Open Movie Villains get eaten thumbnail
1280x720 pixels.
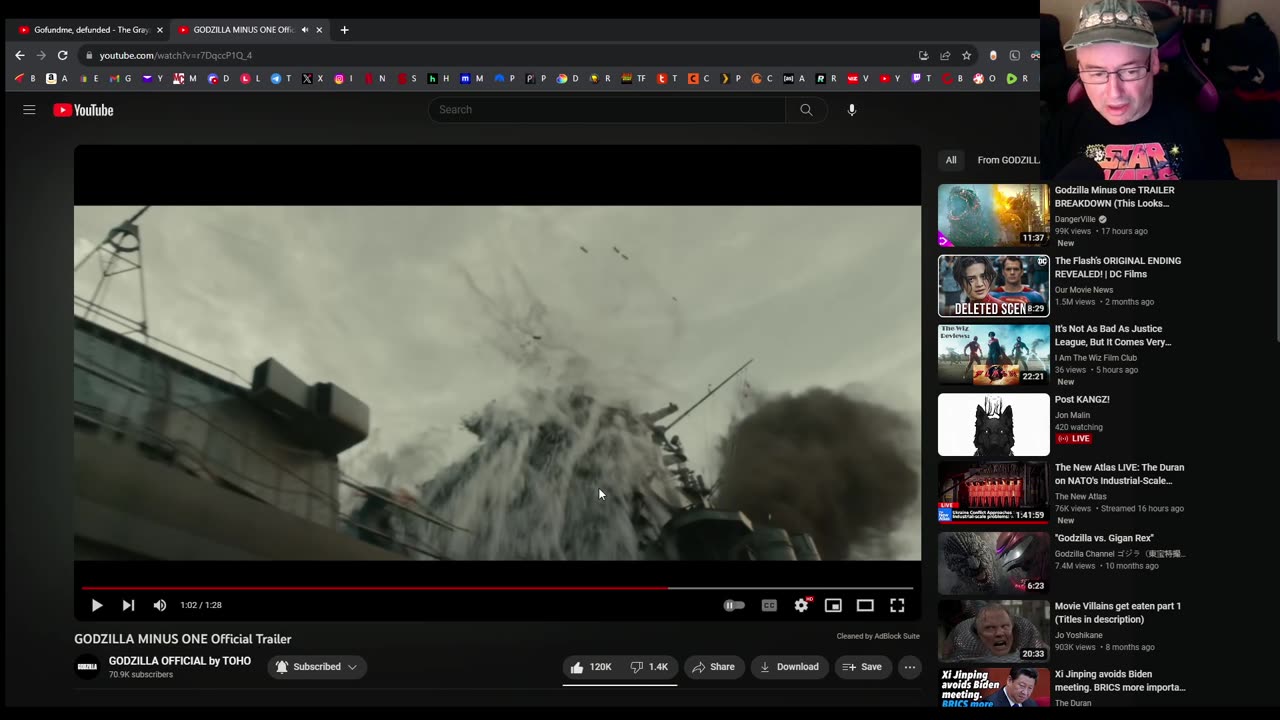(993, 631)
